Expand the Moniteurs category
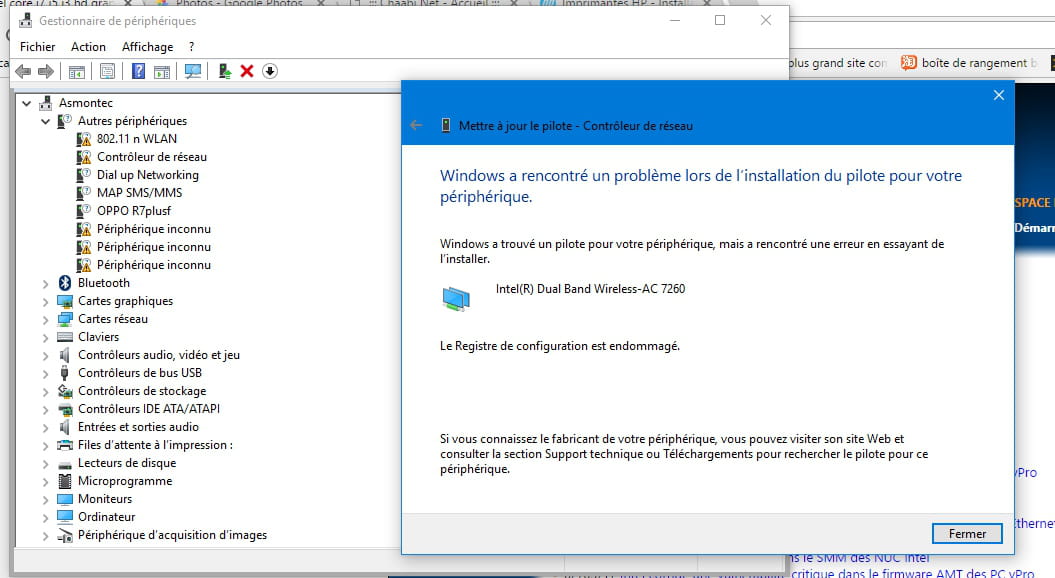Image resolution: width=1055 pixels, height=578 pixels. 45,500
